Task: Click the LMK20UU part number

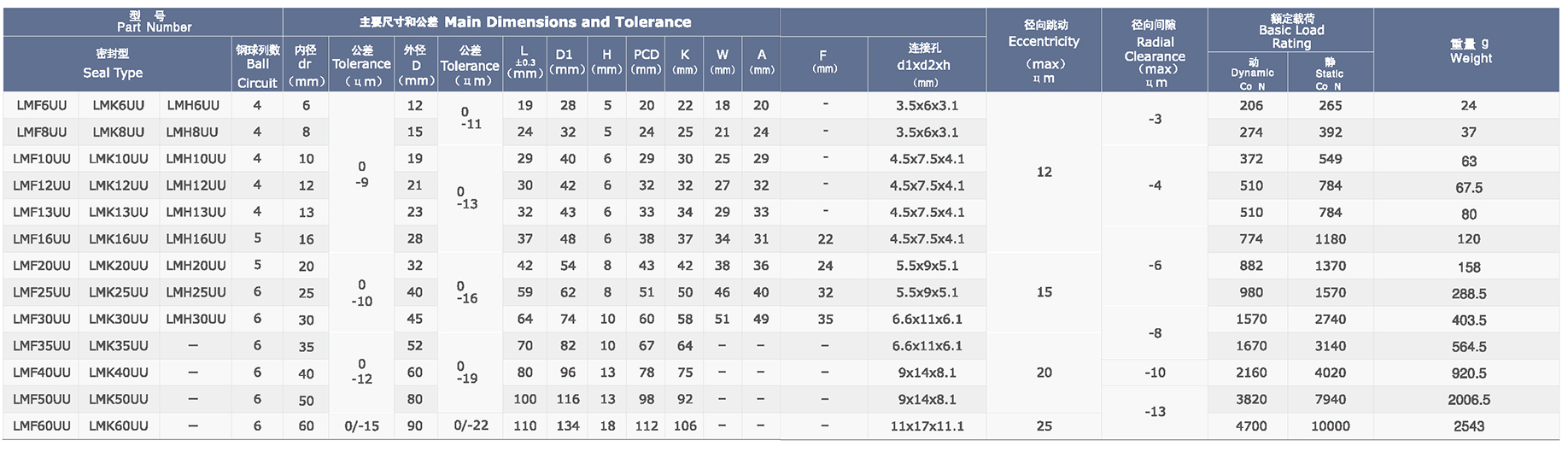Action: point(119,266)
